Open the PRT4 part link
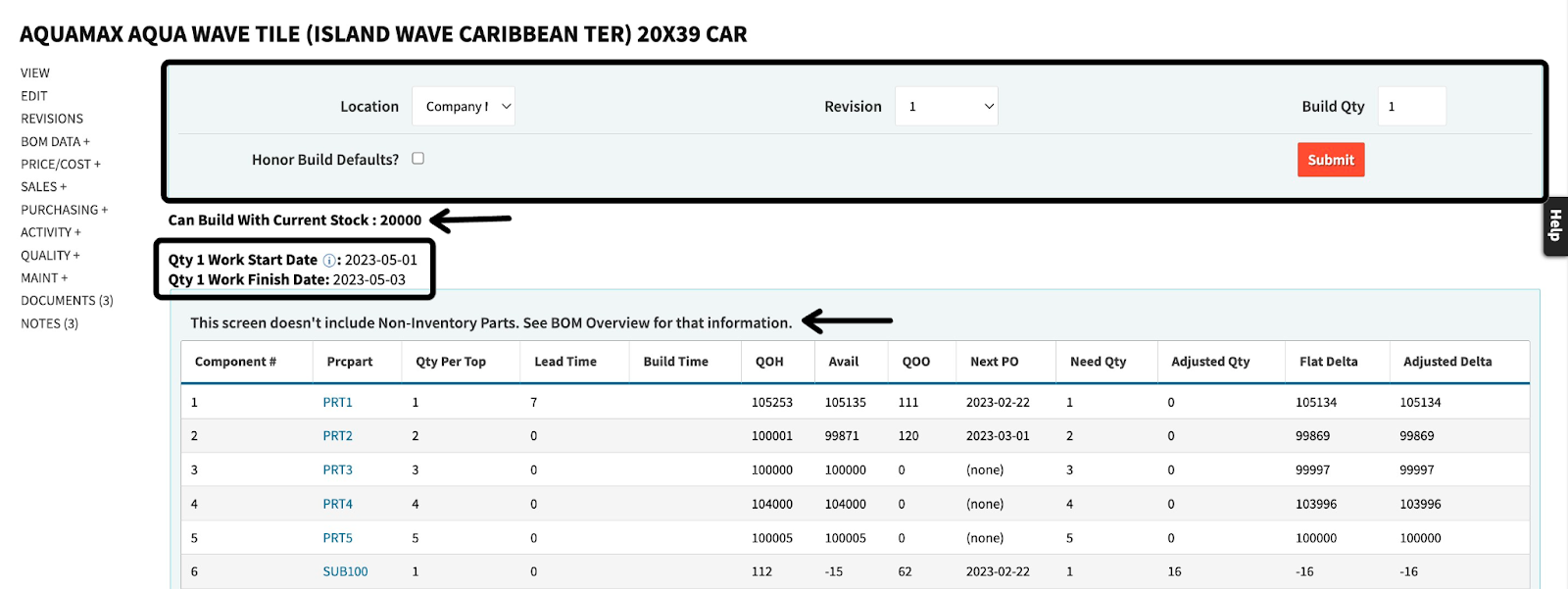Screen dimensions: 1568x589 tap(337, 505)
